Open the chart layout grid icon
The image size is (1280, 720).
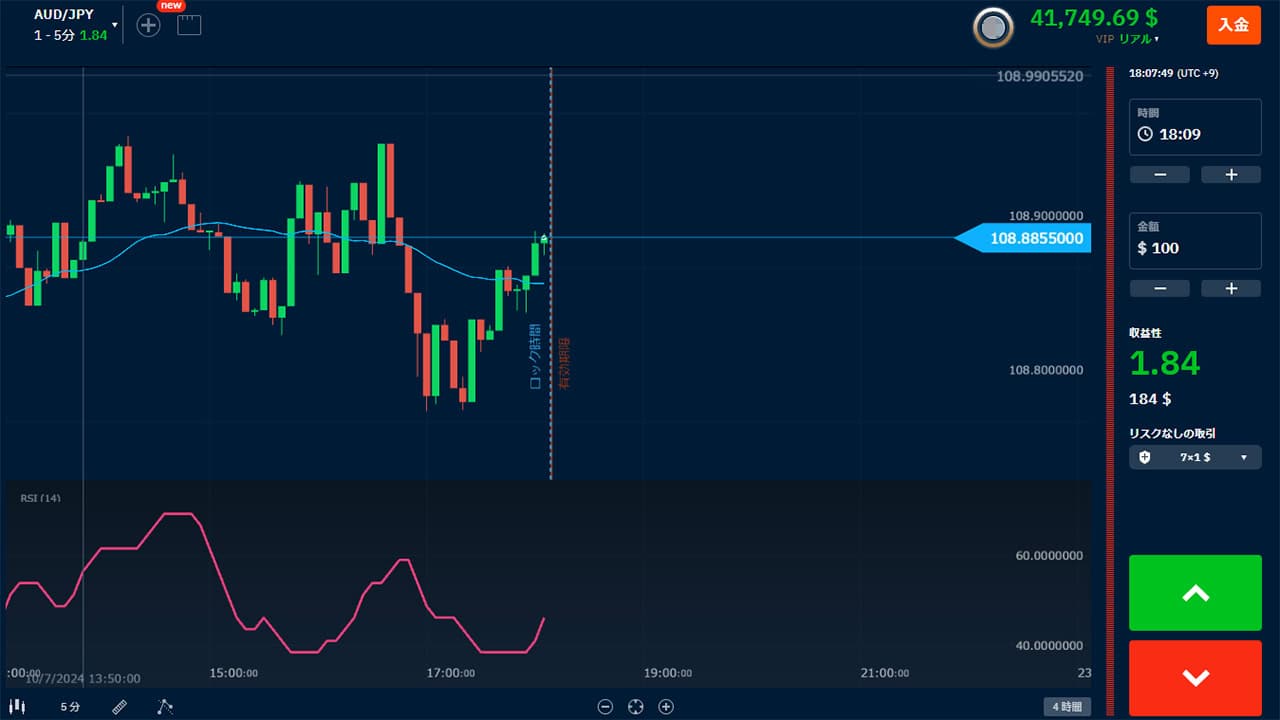189,25
